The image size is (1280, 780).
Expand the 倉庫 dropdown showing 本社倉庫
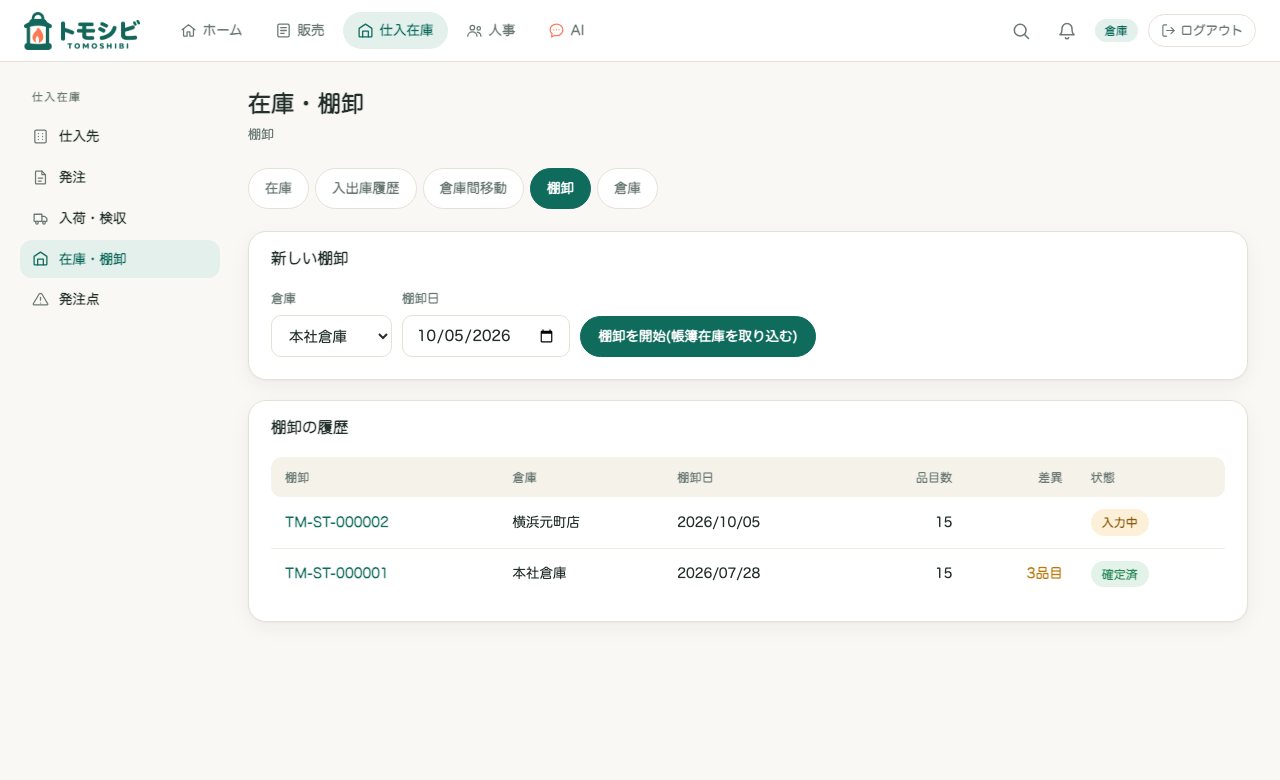point(331,336)
